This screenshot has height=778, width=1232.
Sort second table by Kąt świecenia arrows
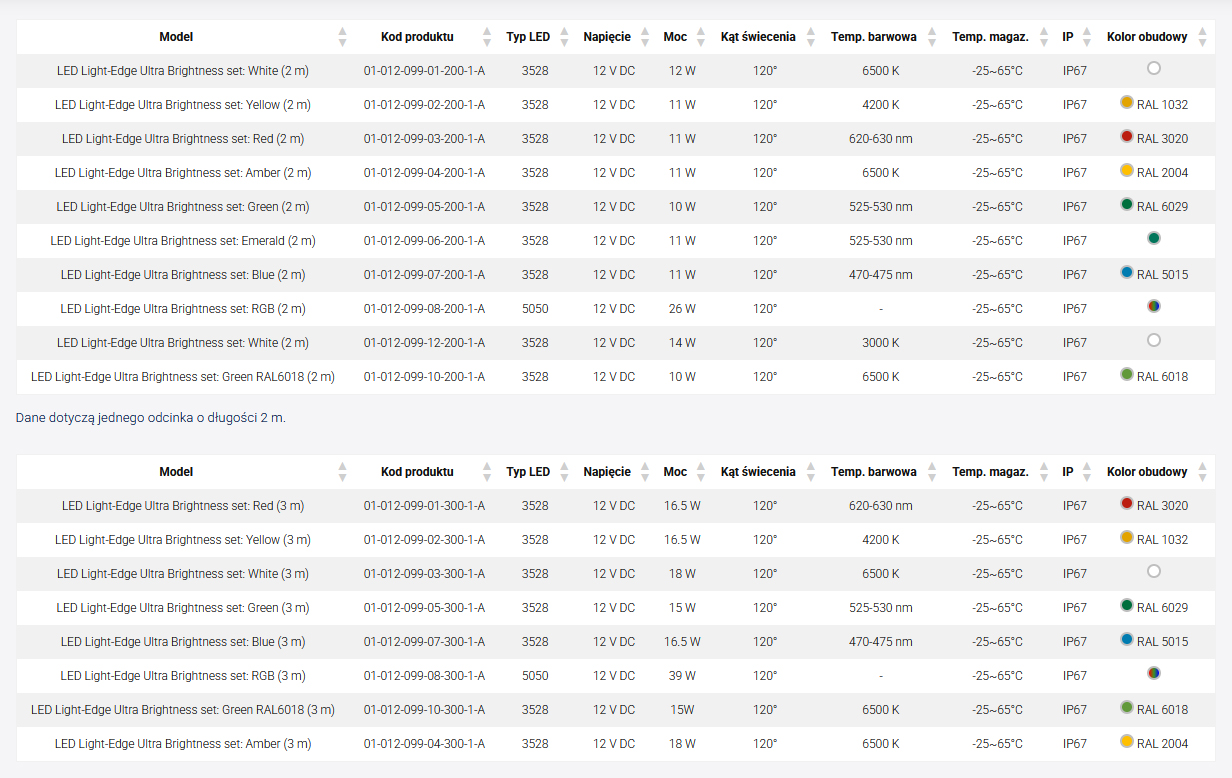(x=810, y=472)
